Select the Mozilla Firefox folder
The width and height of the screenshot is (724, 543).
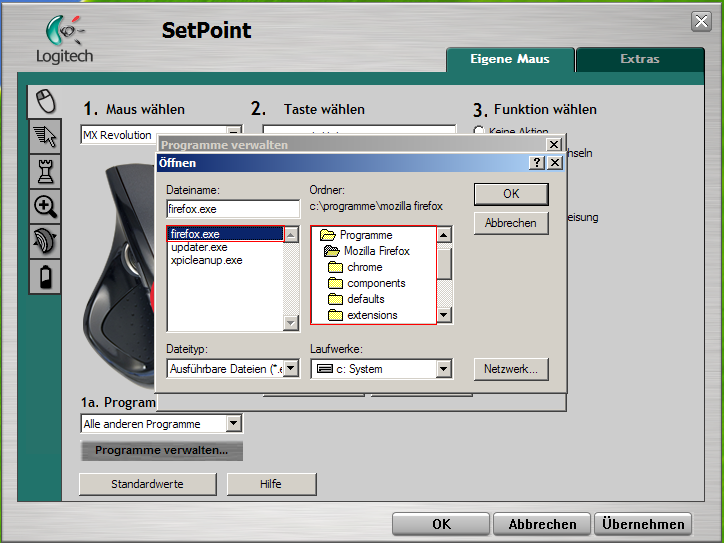point(367,251)
